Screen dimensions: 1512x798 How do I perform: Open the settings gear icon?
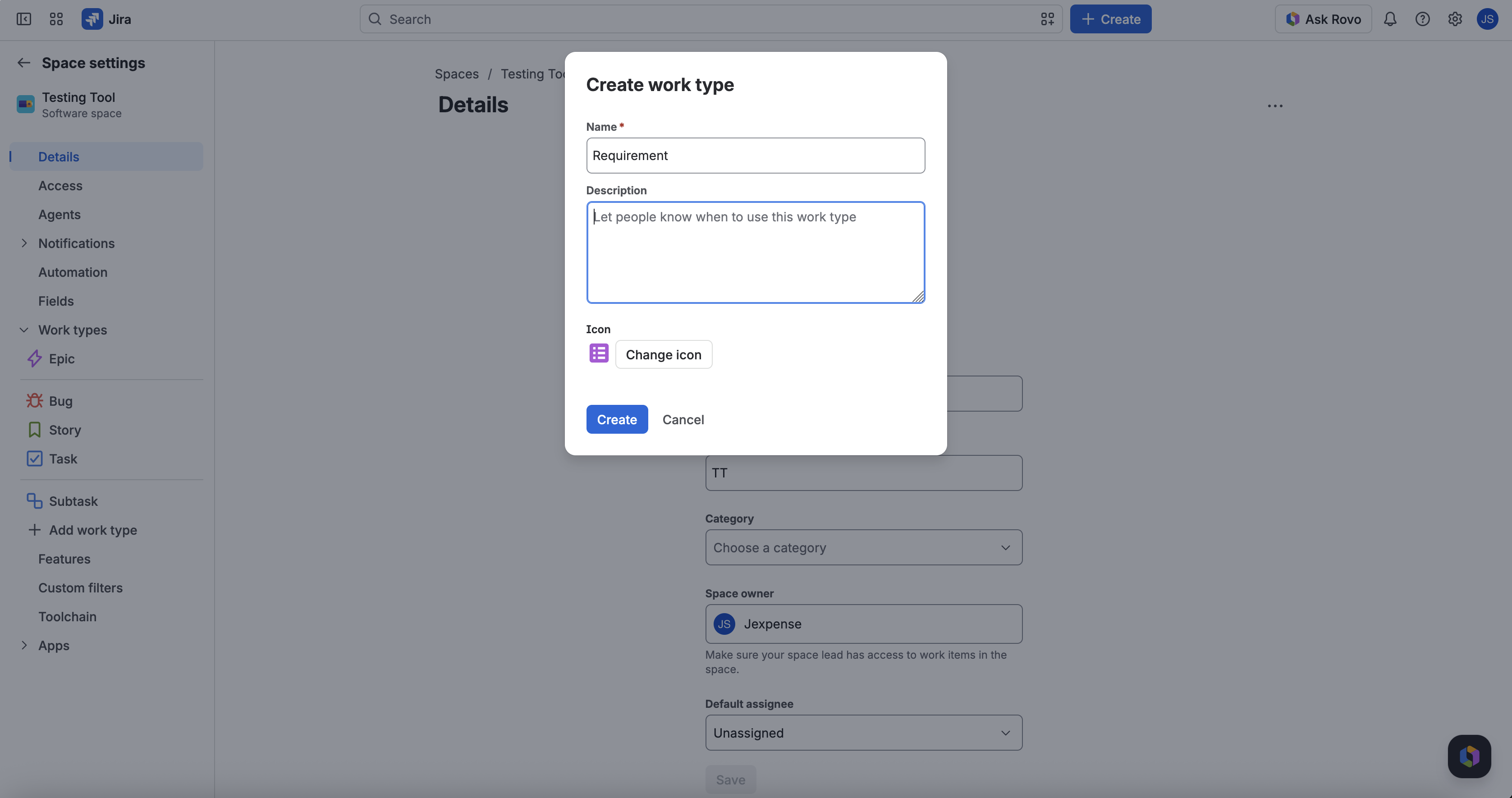(1454, 19)
